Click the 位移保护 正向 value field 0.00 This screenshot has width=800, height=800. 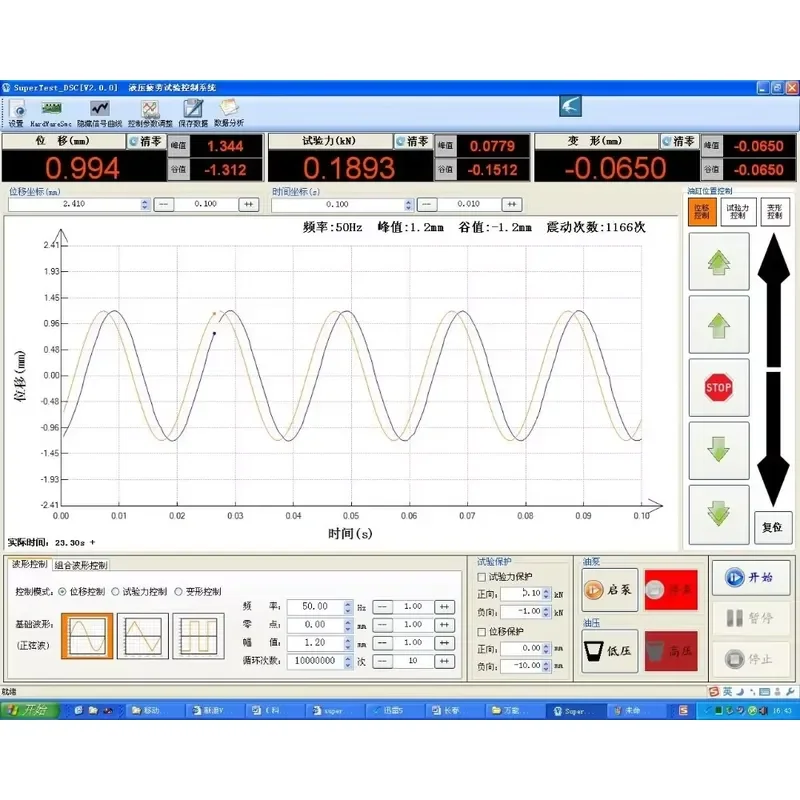521,649
